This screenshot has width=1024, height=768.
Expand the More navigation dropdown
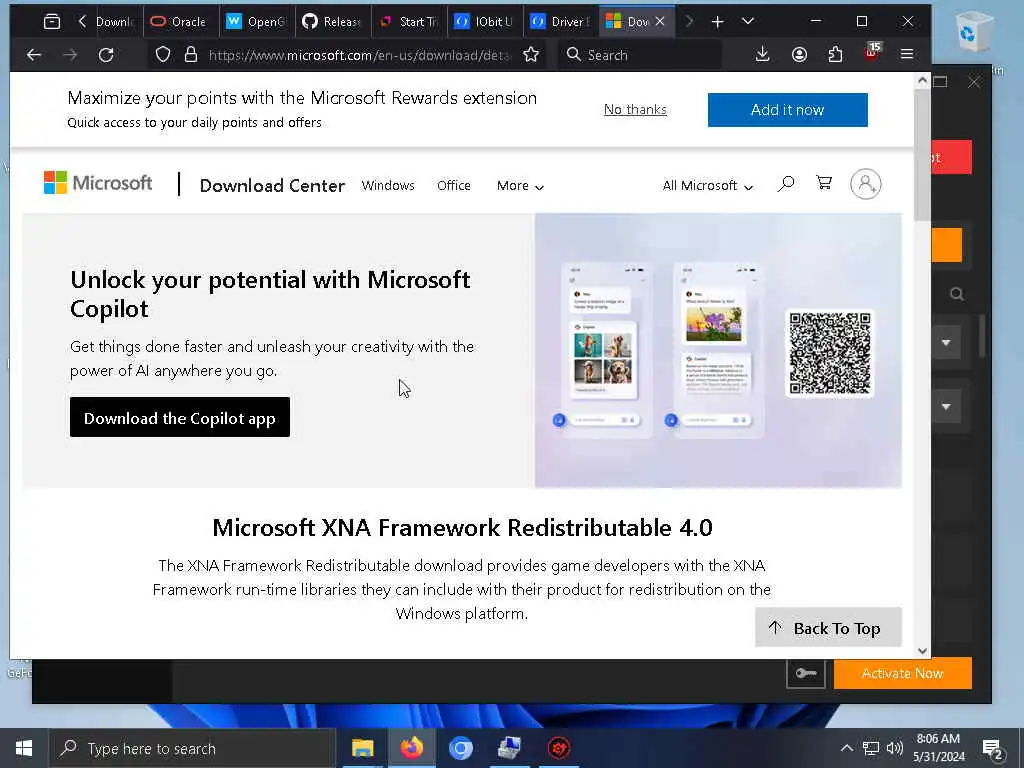pos(520,185)
